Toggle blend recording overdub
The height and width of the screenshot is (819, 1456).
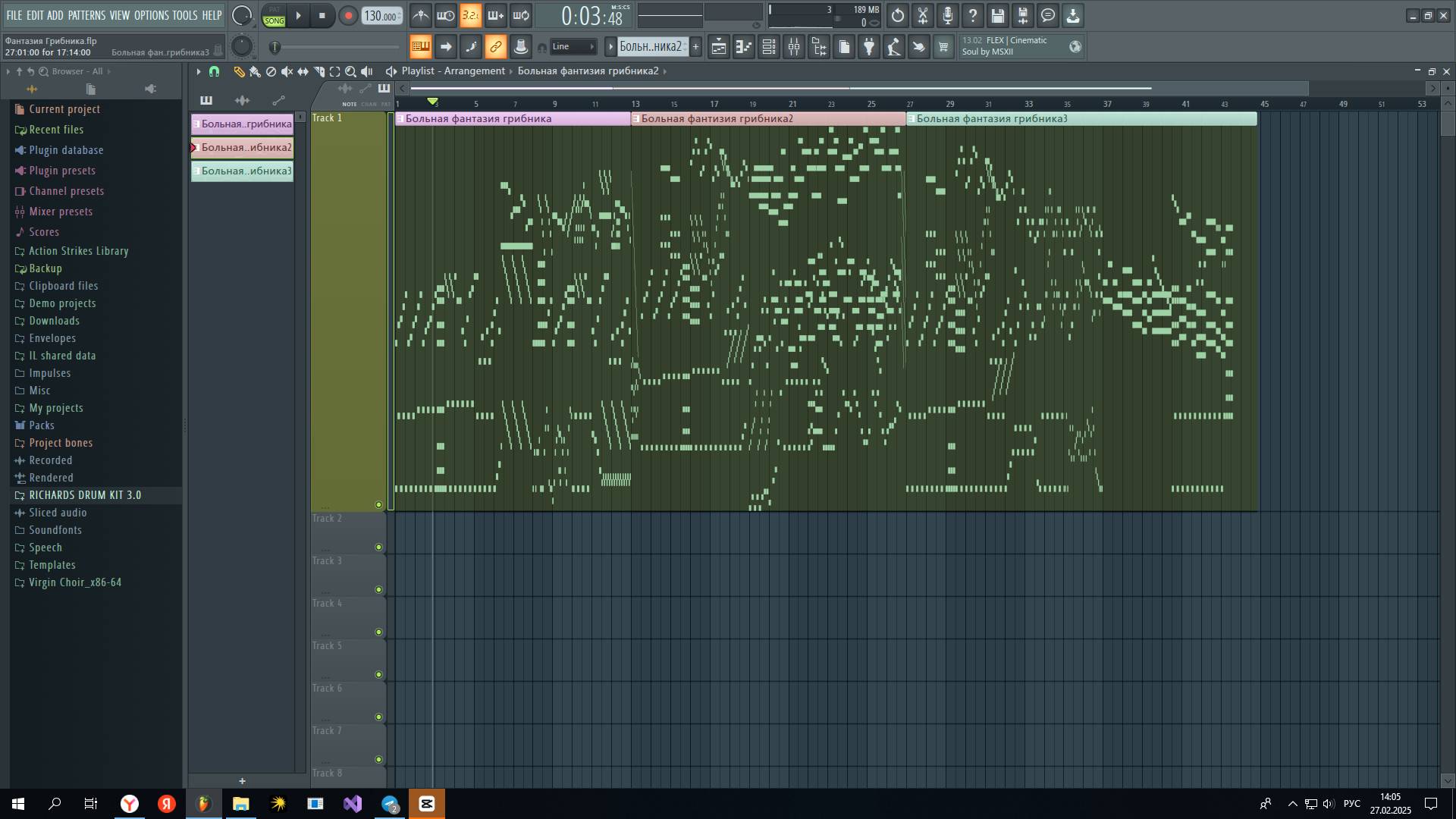pos(495,15)
